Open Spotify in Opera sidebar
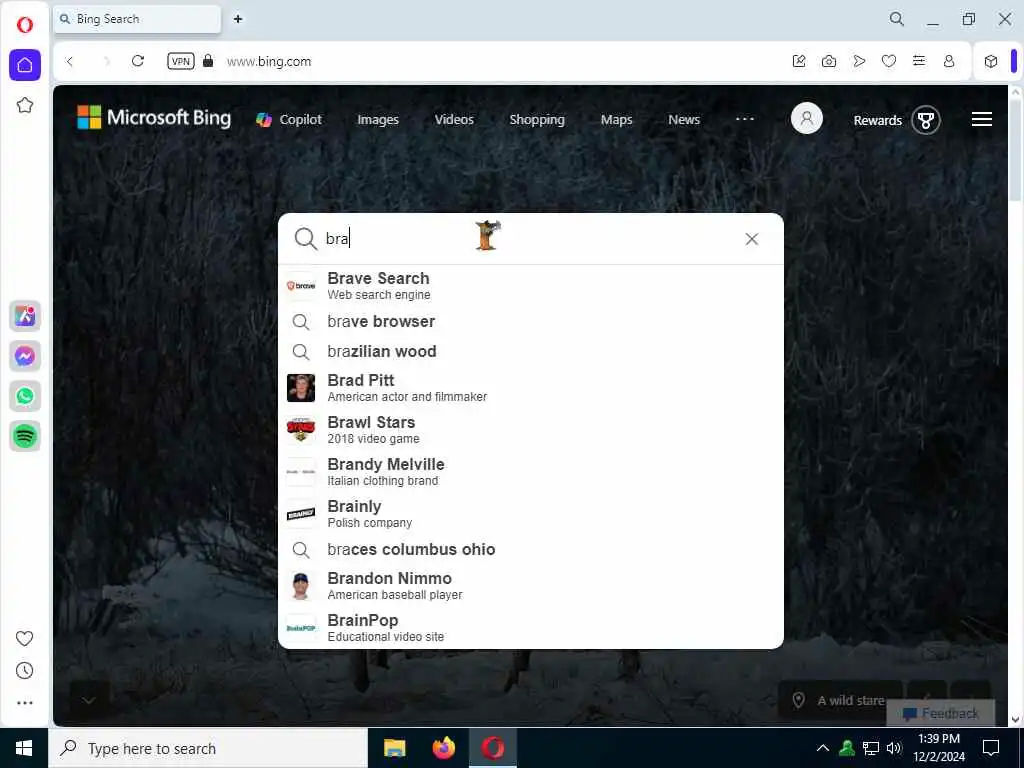 [x=25, y=436]
